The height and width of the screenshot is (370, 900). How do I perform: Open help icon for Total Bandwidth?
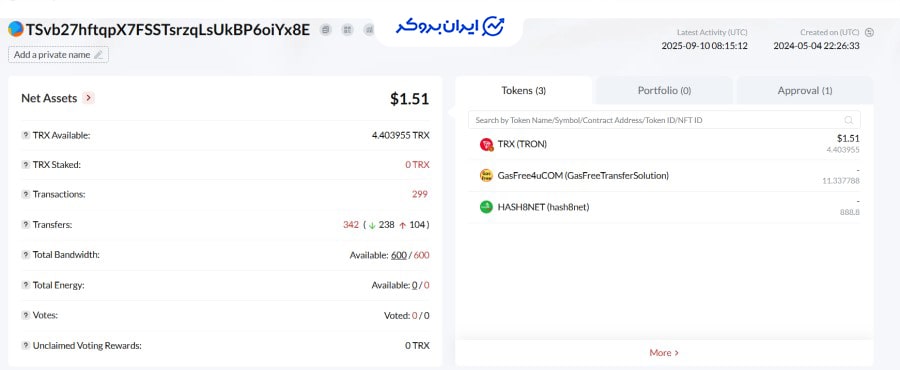[25, 255]
